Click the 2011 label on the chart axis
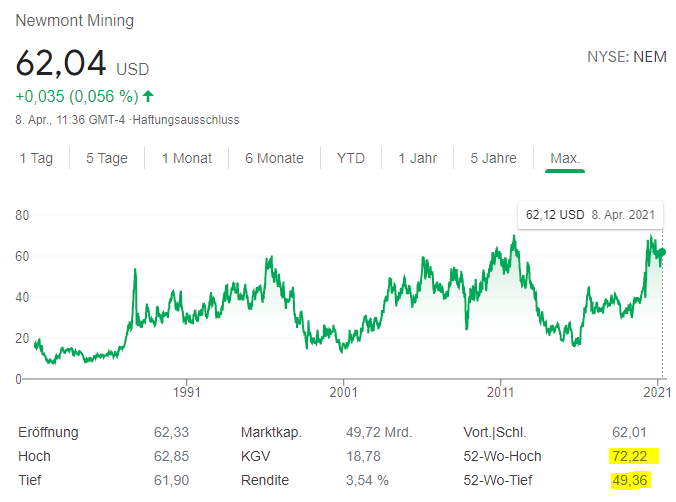This screenshot has width=676, height=502. [x=500, y=392]
